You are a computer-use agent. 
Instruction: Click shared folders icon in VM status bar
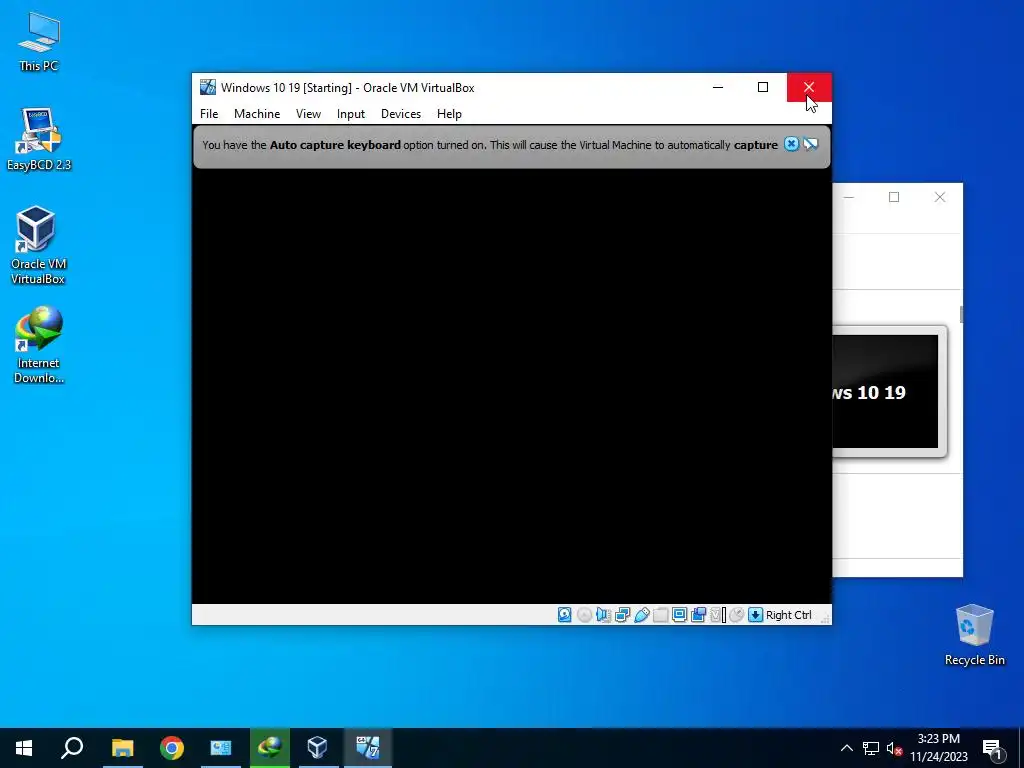pyautogui.click(x=661, y=615)
